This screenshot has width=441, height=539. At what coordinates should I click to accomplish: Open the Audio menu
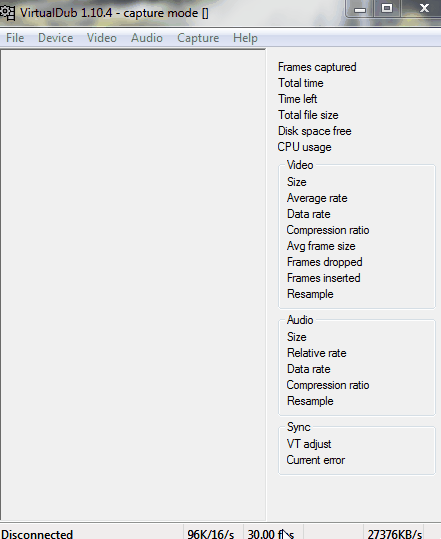coord(147,38)
